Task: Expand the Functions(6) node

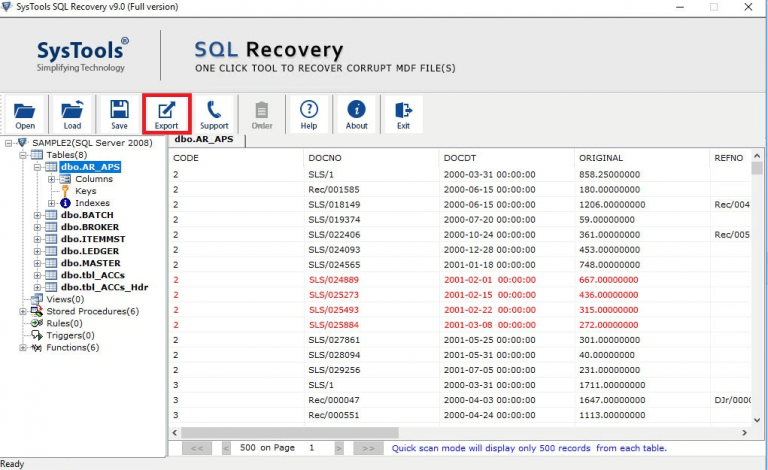Action: (x=23, y=348)
